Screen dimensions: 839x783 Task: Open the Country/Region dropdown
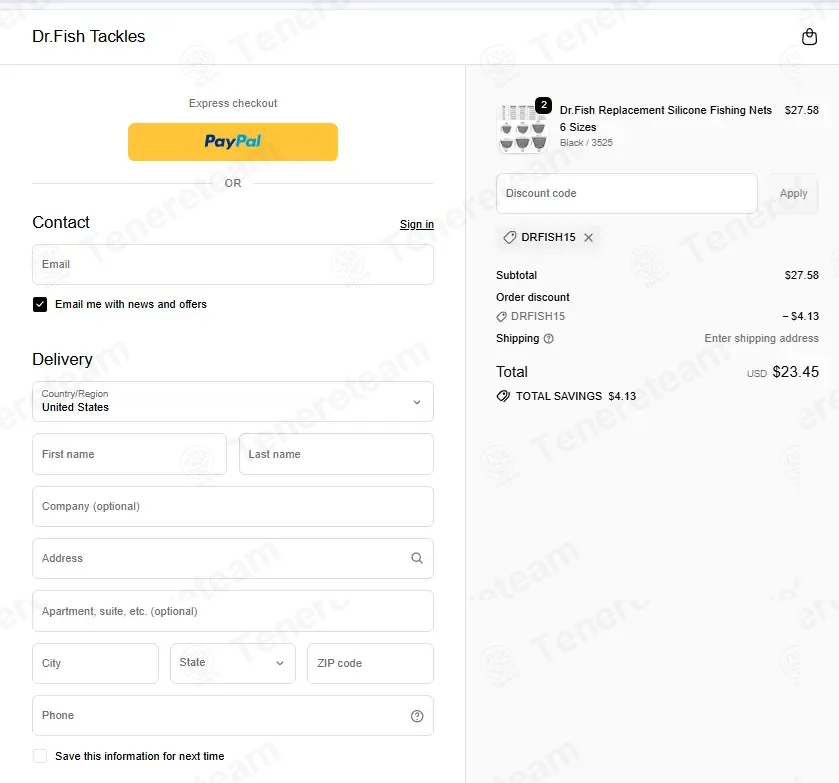point(233,401)
